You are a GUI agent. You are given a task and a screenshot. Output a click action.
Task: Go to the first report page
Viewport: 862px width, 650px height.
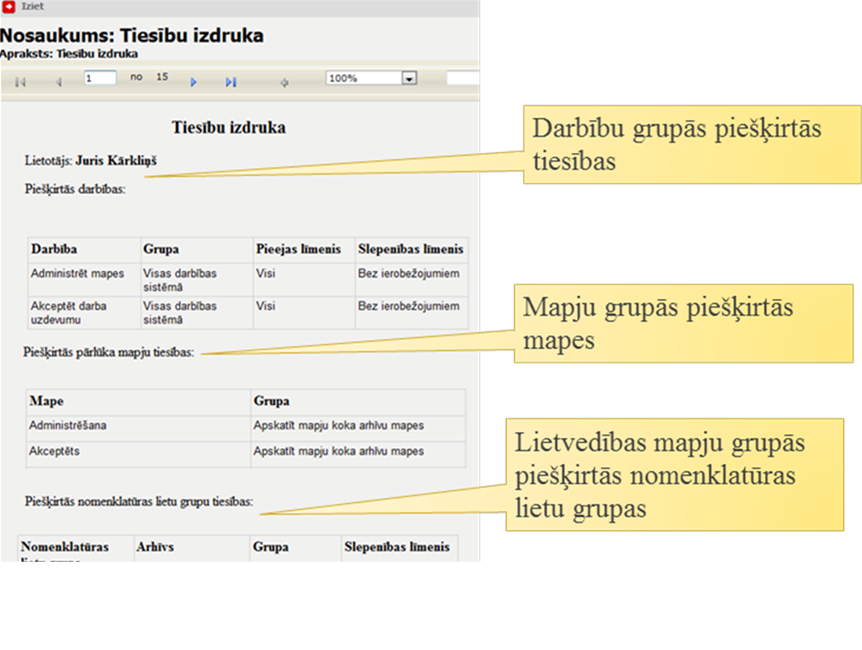pyautogui.click(x=20, y=82)
